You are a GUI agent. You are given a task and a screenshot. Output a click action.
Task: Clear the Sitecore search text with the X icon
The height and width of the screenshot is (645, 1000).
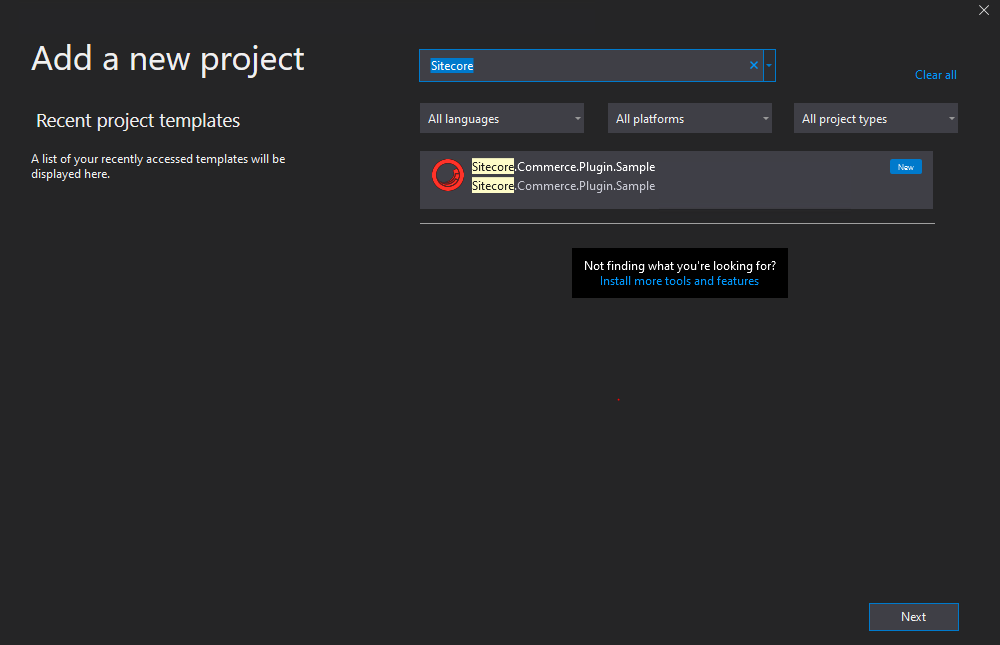click(754, 66)
